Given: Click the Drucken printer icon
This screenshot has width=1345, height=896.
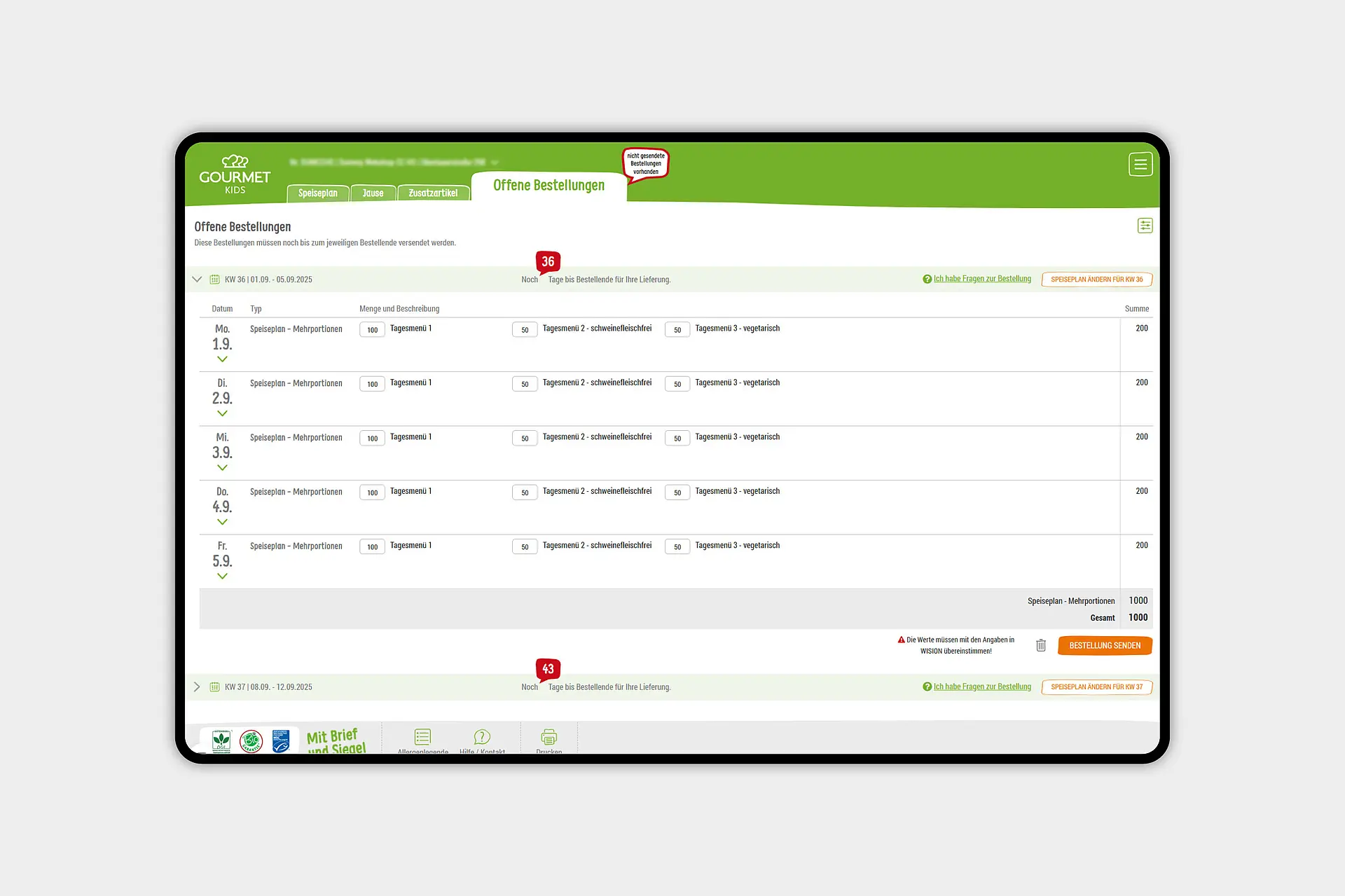Looking at the screenshot, I should [549, 737].
